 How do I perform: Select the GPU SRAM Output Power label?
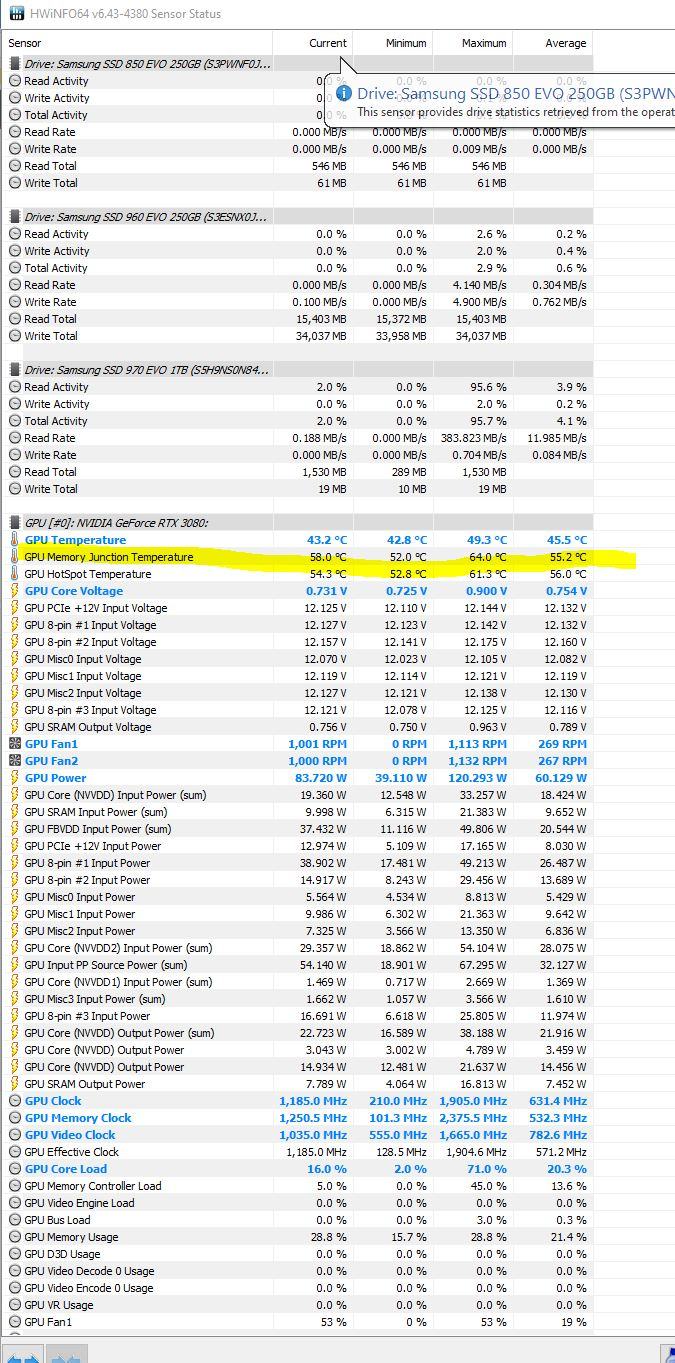84,1084
